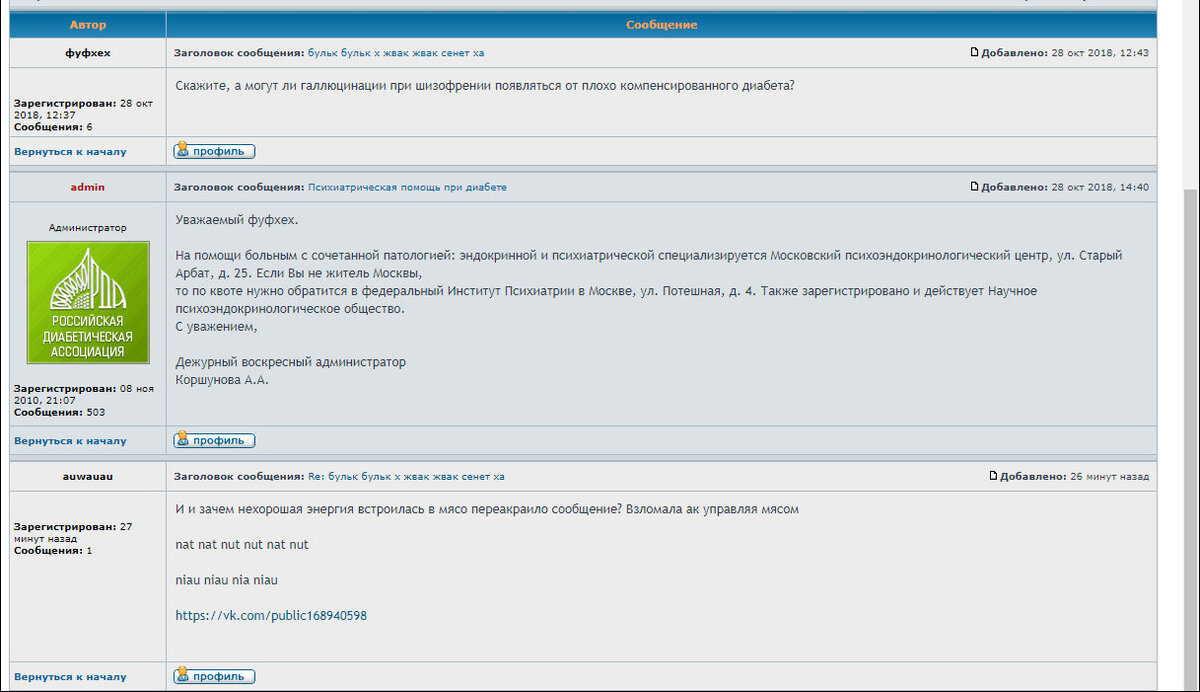The image size is (1200, 692).
Task: Open admin's profile button
Action: point(215,440)
